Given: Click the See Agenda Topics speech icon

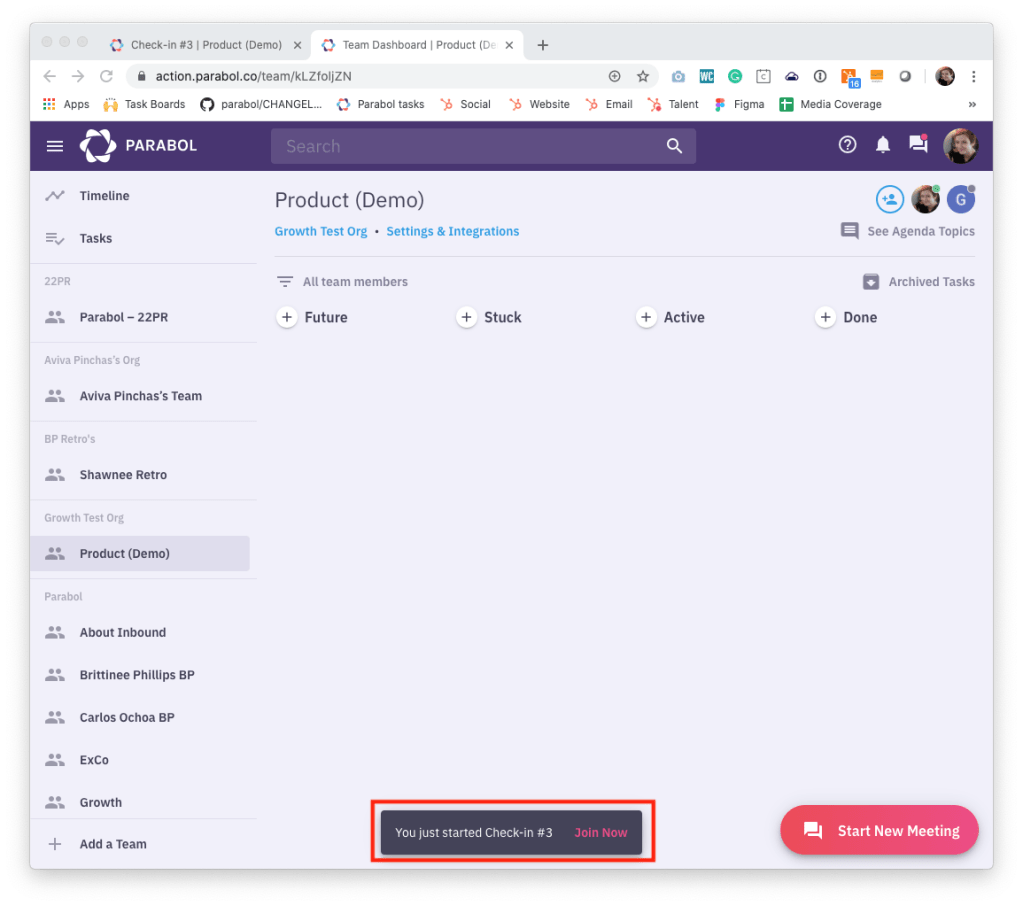Looking at the screenshot, I should (x=849, y=231).
